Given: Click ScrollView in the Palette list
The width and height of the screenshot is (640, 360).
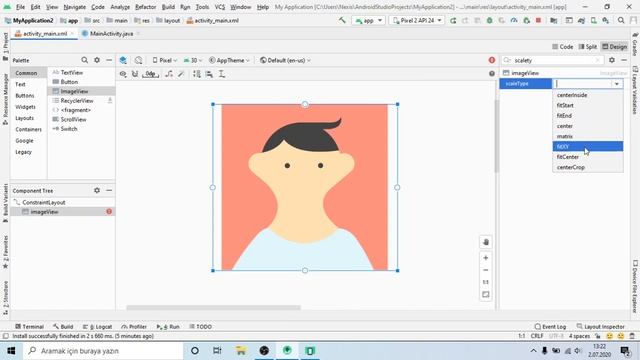Looking at the screenshot, I should [x=73, y=119].
